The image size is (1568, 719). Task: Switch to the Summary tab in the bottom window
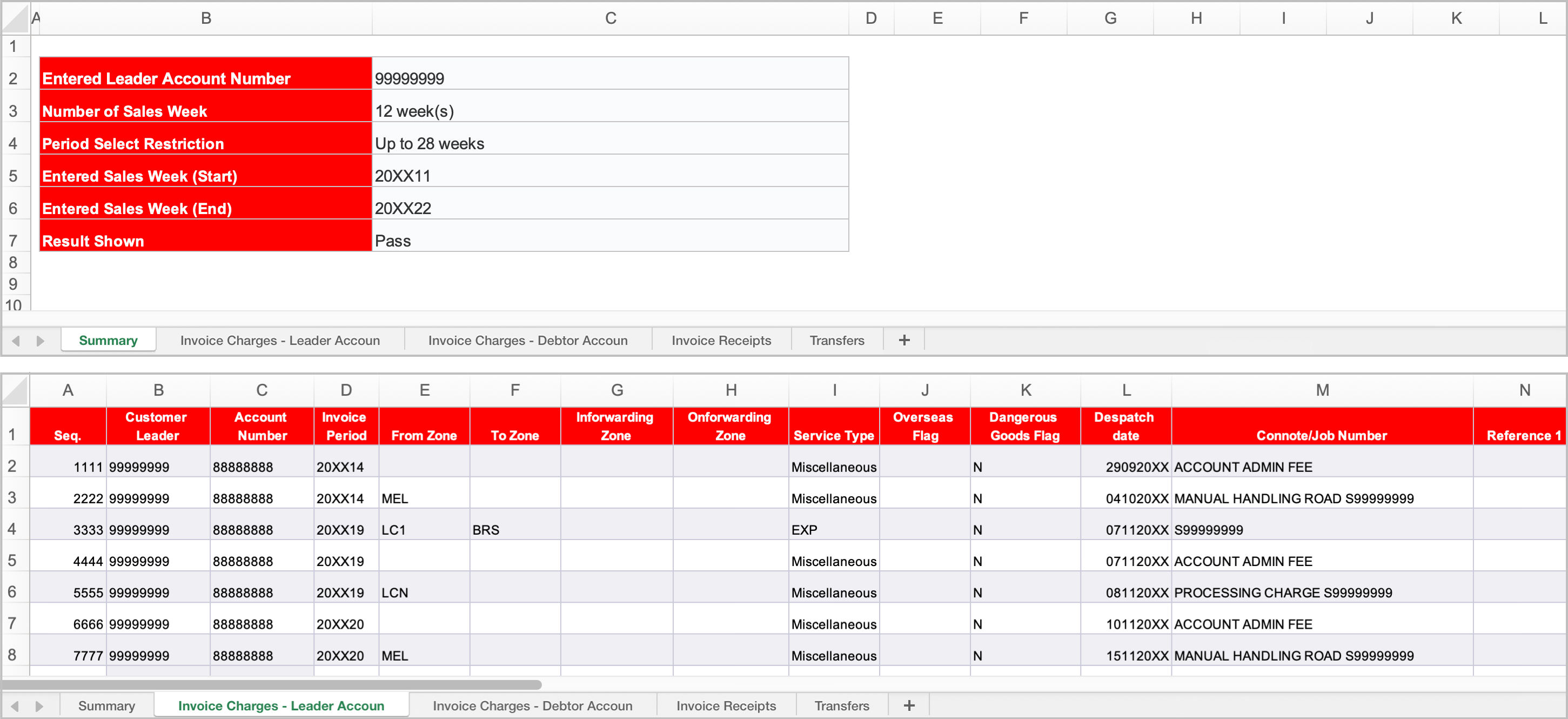(106, 705)
